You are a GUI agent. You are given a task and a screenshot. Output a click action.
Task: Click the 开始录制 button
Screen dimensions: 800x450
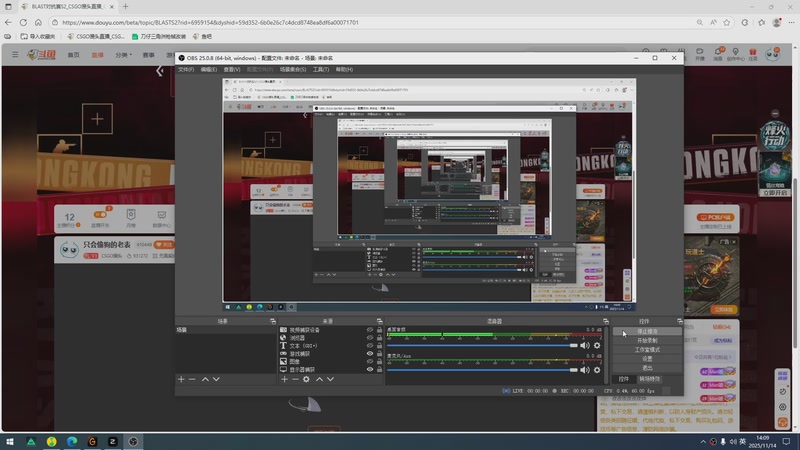[647, 340]
